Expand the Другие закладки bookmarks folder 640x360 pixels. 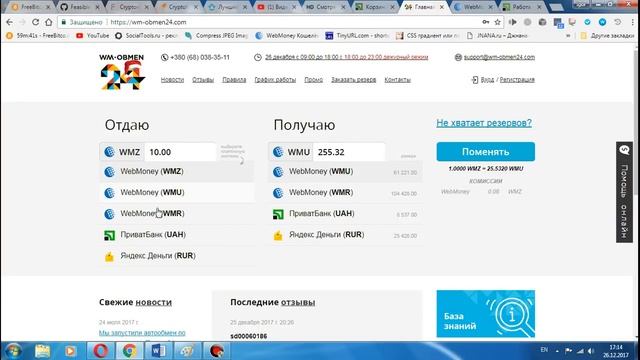607,36
